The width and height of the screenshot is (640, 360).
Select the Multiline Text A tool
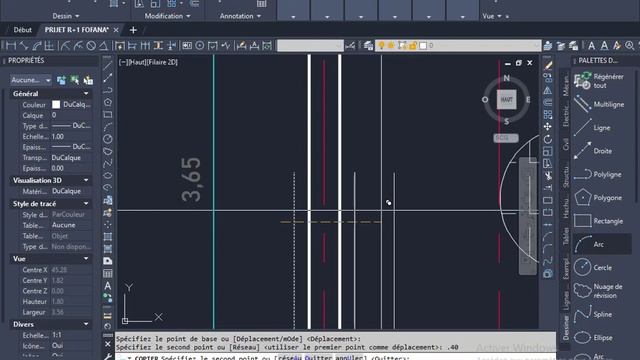[x=107, y=286]
